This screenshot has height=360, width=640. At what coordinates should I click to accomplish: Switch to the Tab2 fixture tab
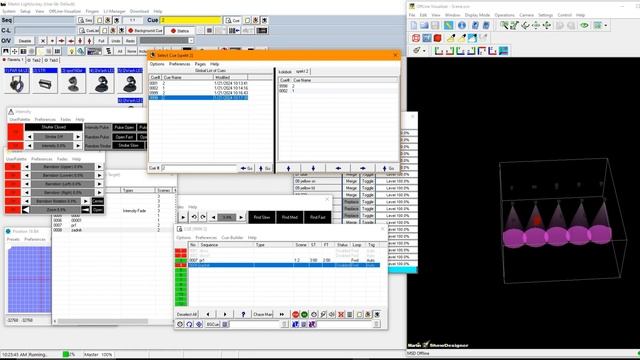tap(34, 60)
